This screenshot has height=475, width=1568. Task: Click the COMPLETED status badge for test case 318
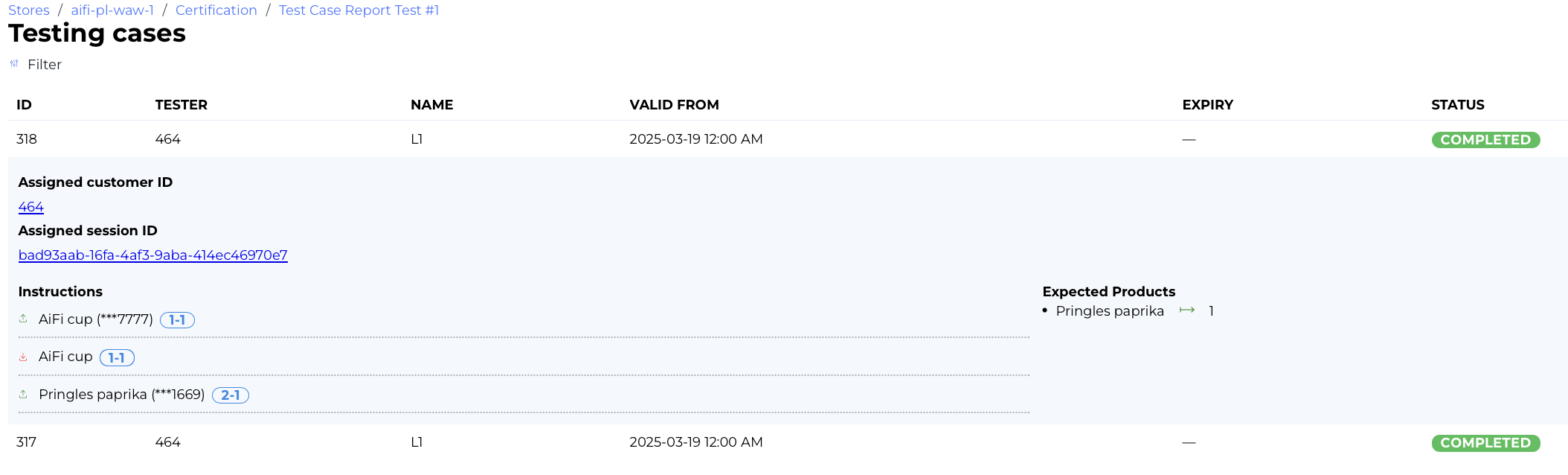coord(1485,140)
